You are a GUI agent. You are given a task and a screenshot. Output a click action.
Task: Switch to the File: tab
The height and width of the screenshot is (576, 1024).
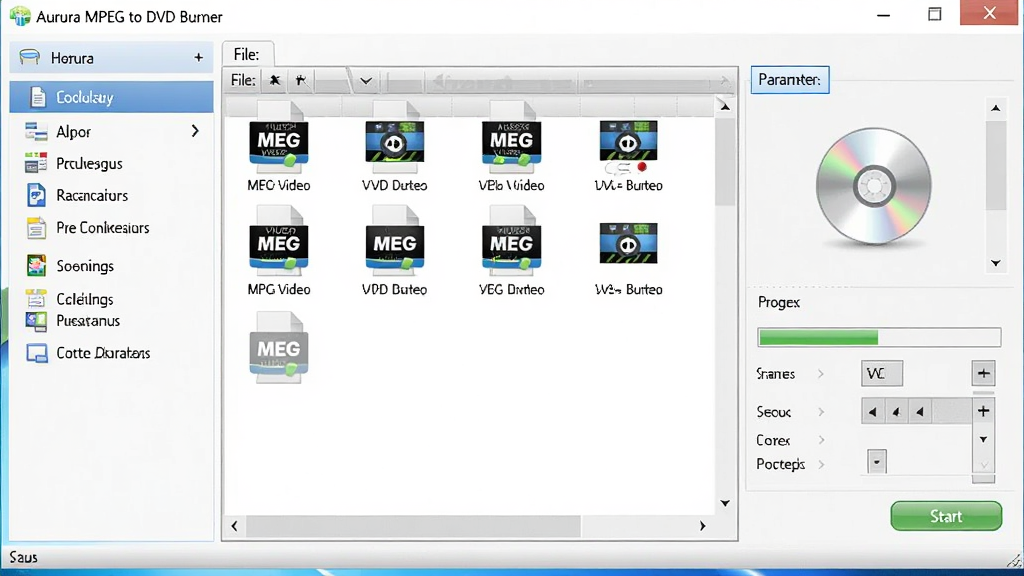point(248,54)
